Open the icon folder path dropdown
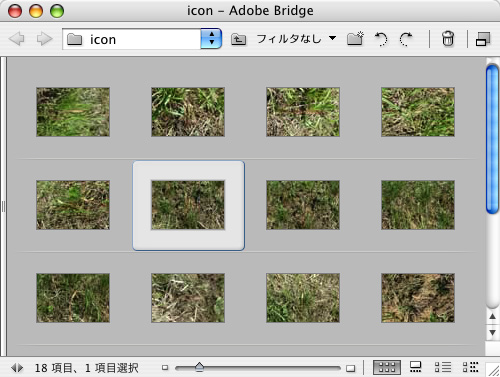500x377 pixels. [x=211, y=39]
